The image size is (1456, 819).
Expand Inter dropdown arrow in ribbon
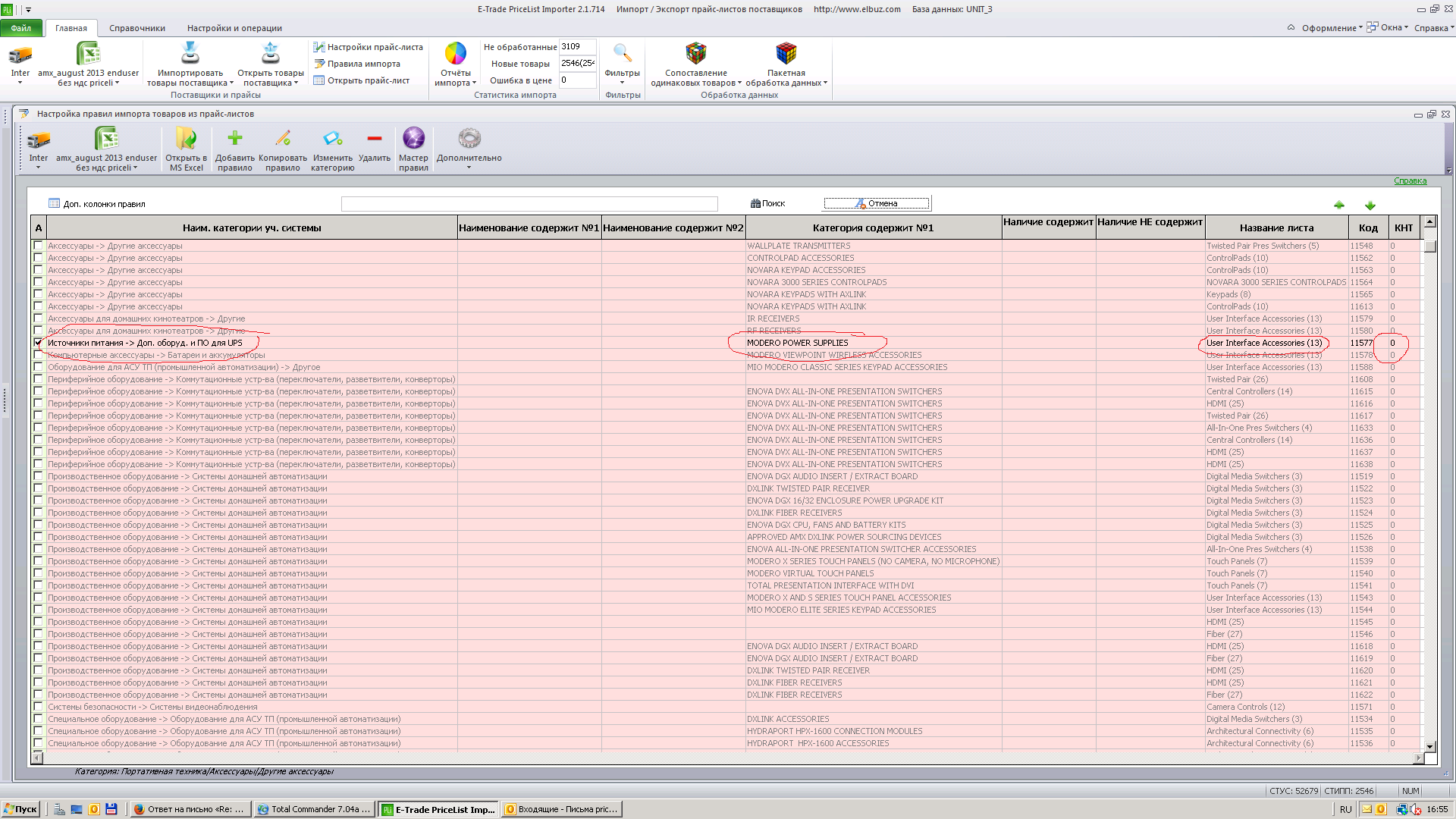[x=20, y=83]
